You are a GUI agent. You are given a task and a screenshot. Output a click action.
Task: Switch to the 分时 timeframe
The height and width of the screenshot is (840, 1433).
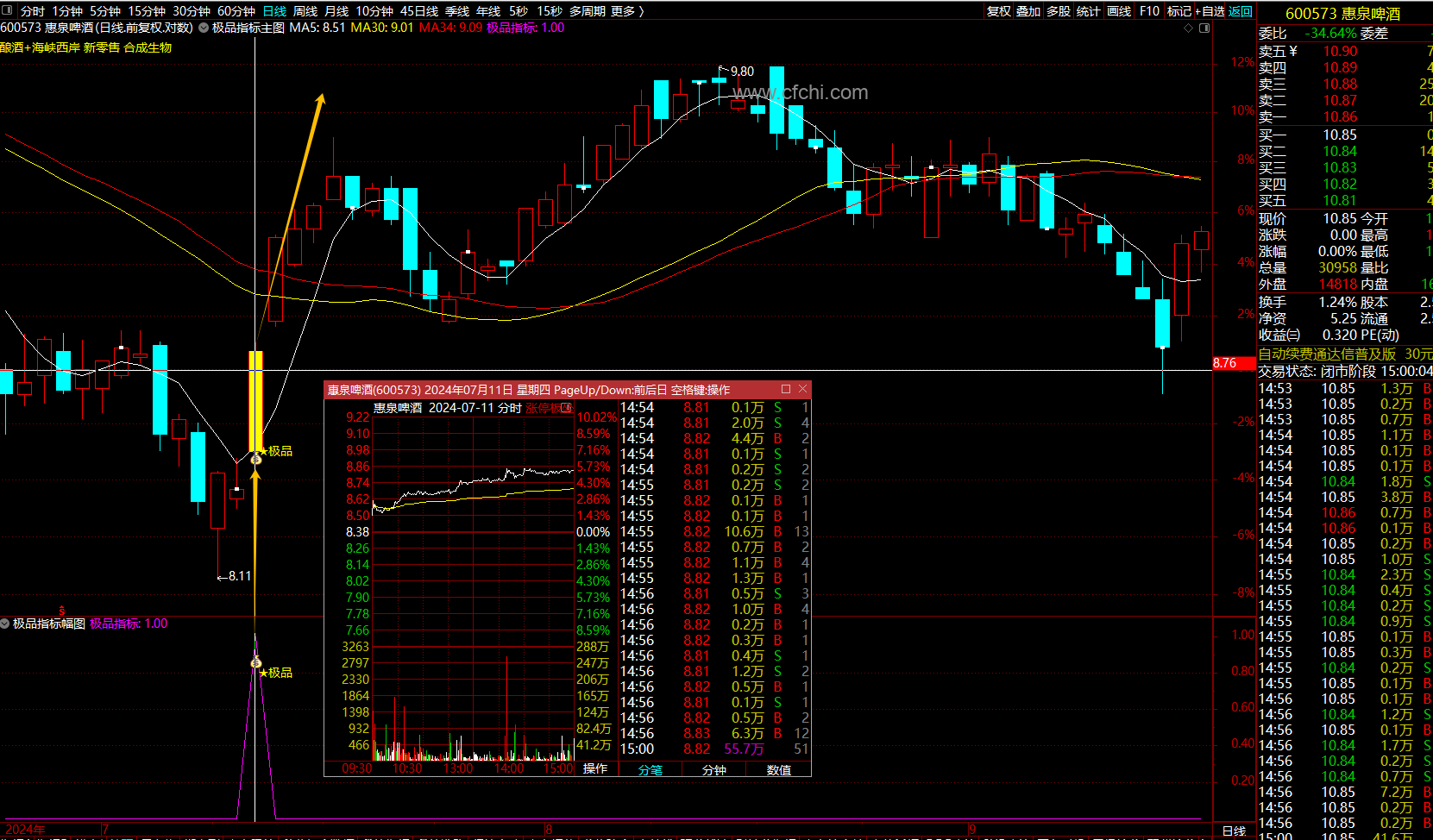pyautogui.click(x=33, y=11)
